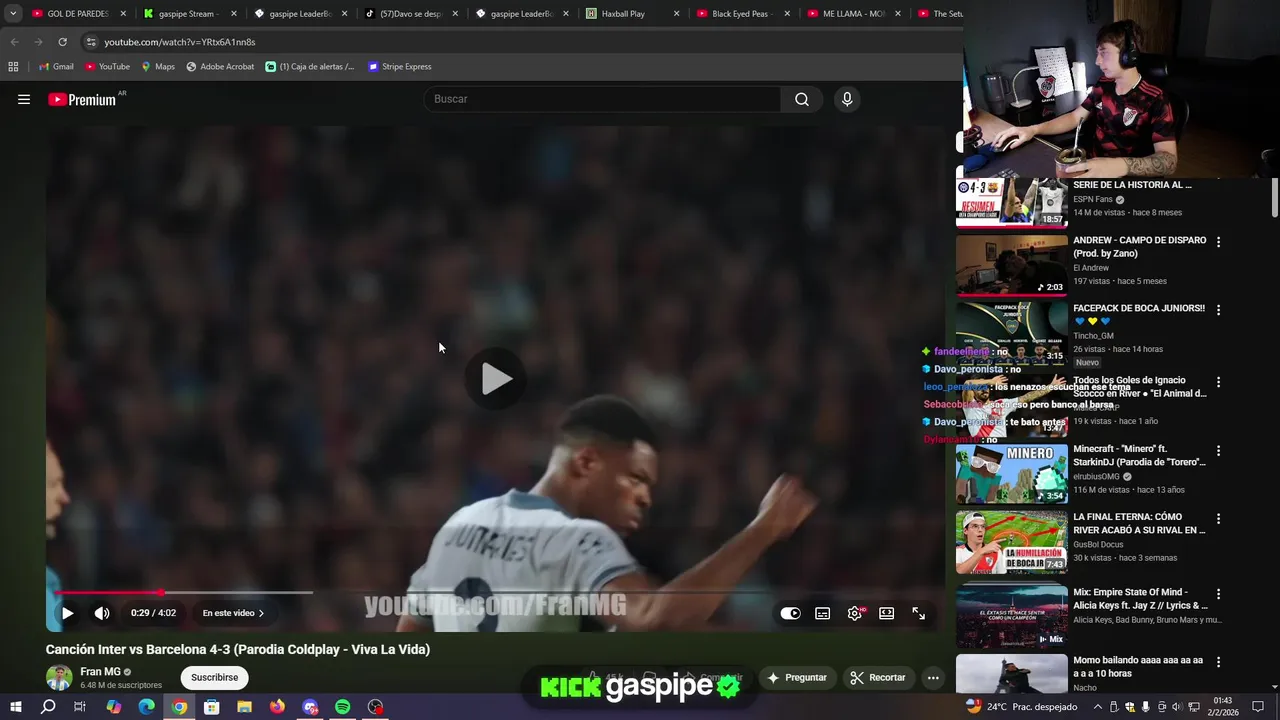Open the Windows Start menu

pyautogui.click(x=15, y=707)
